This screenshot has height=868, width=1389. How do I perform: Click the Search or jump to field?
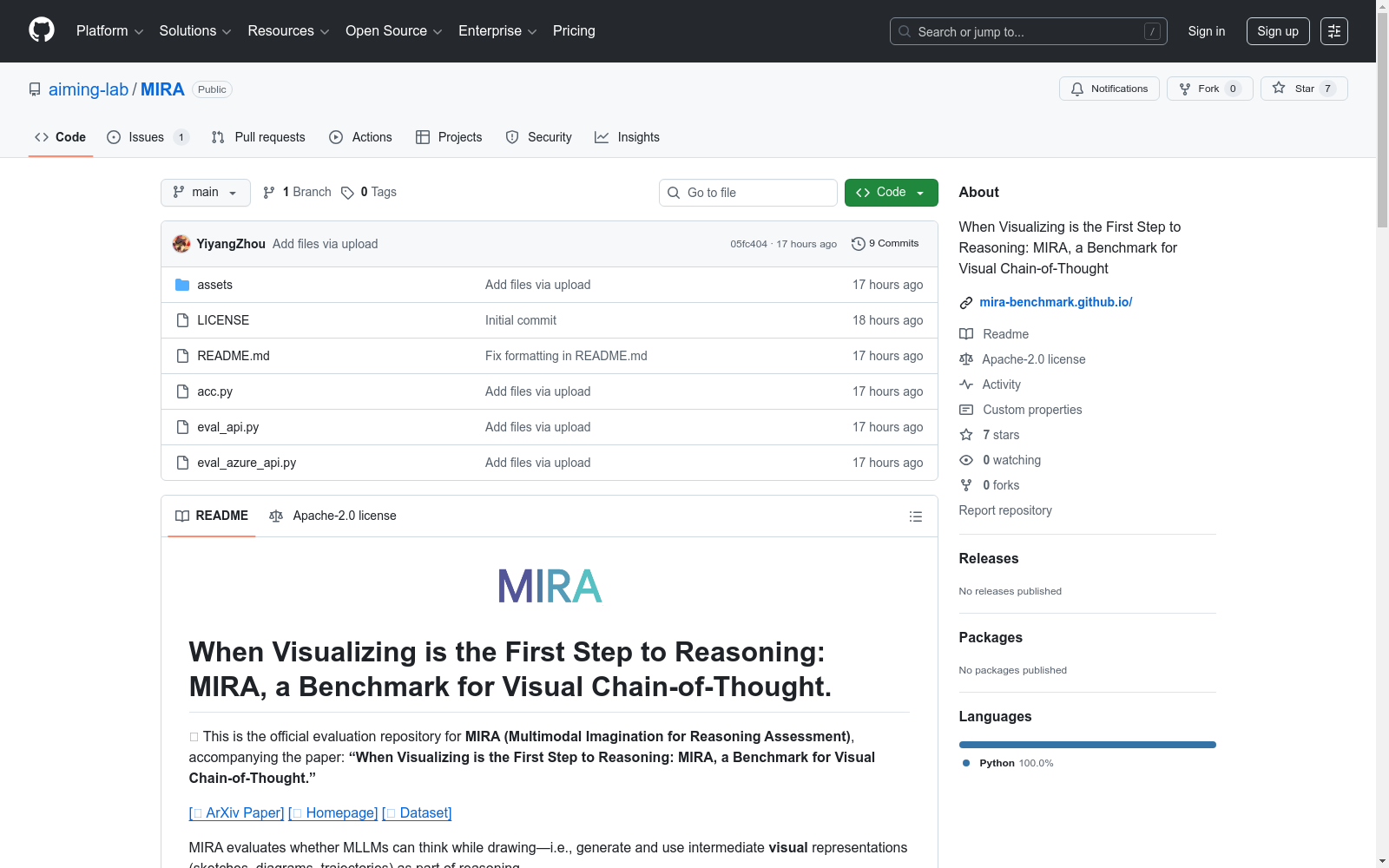coord(1029,31)
